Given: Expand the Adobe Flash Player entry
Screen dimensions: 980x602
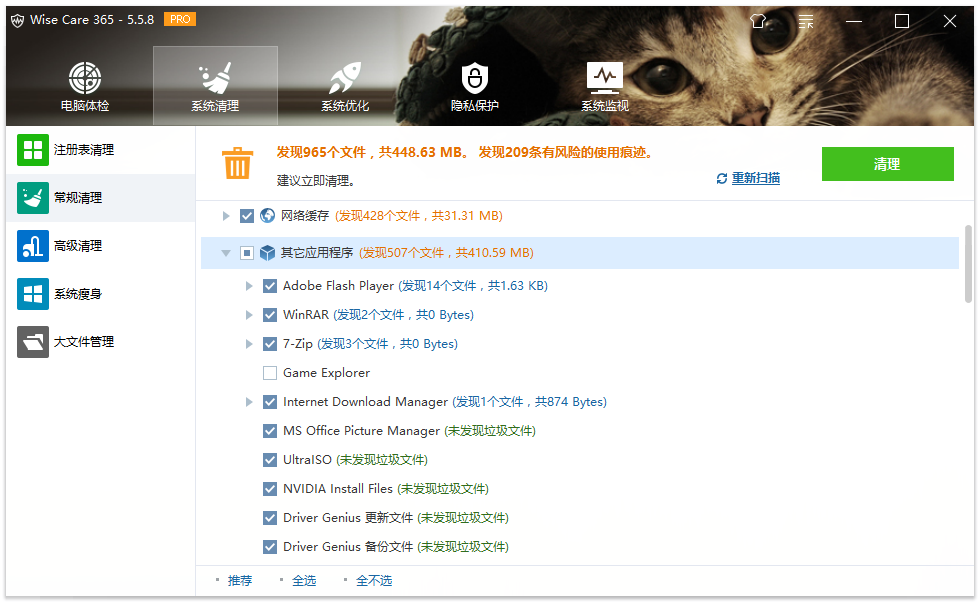Looking at the screenshot, I should (x=249, y=286).
